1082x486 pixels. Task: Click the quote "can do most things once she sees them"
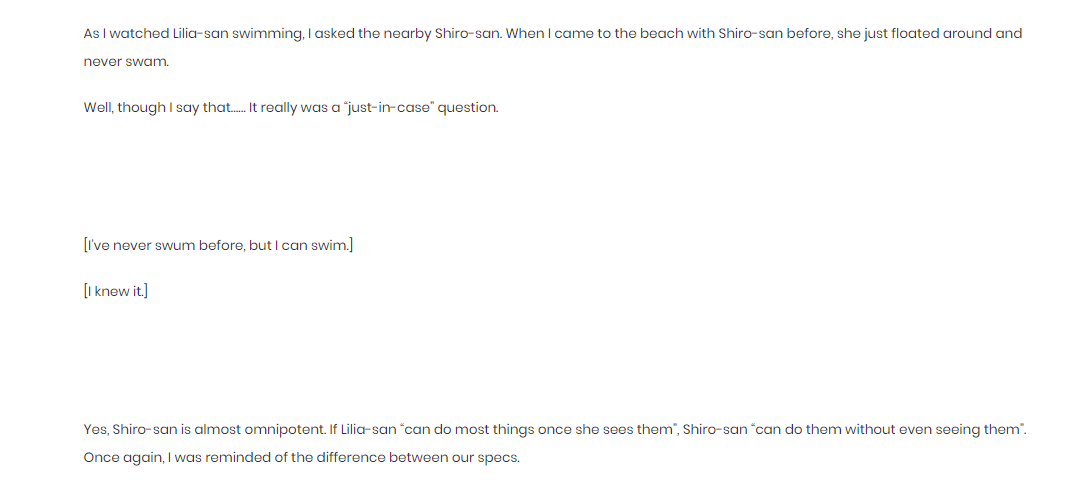[x=538, y=429]
